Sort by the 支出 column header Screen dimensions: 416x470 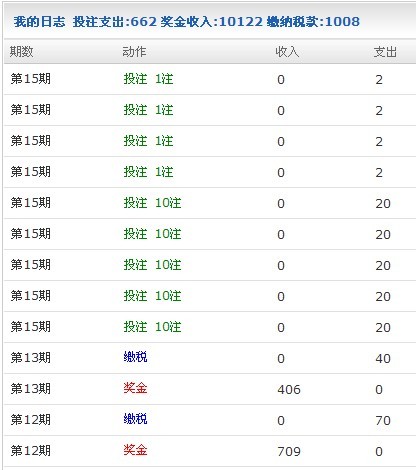click(385, 52)
